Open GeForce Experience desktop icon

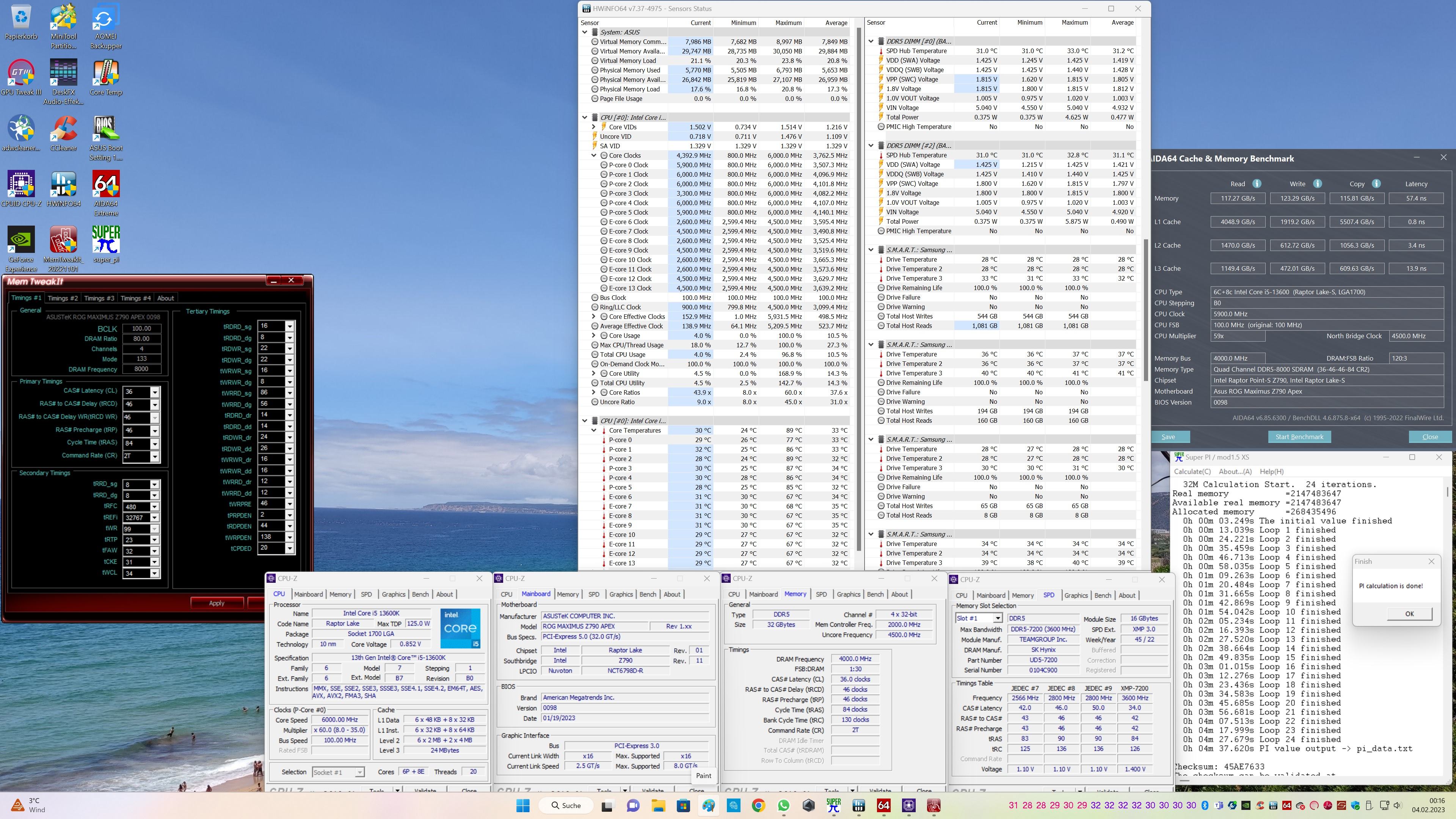(21, 249)
